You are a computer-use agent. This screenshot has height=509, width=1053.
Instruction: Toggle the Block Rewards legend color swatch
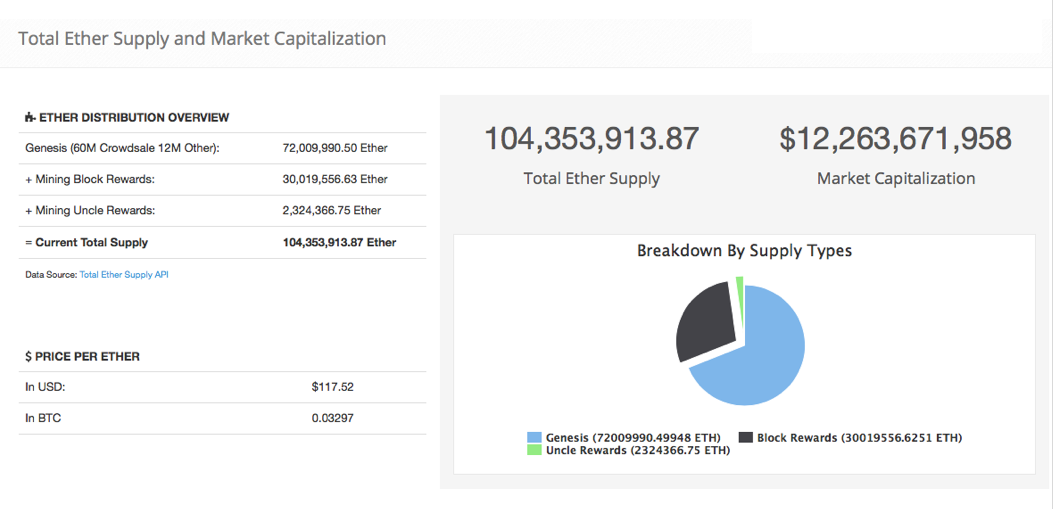tap(746, 438)
